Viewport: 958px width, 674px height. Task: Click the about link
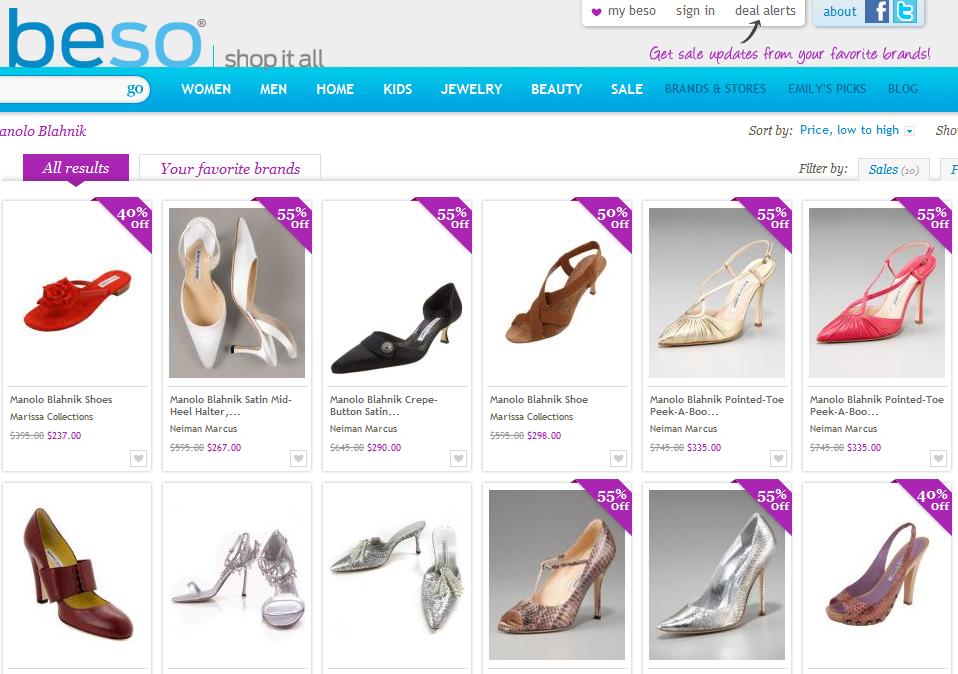tap(839, 12)
